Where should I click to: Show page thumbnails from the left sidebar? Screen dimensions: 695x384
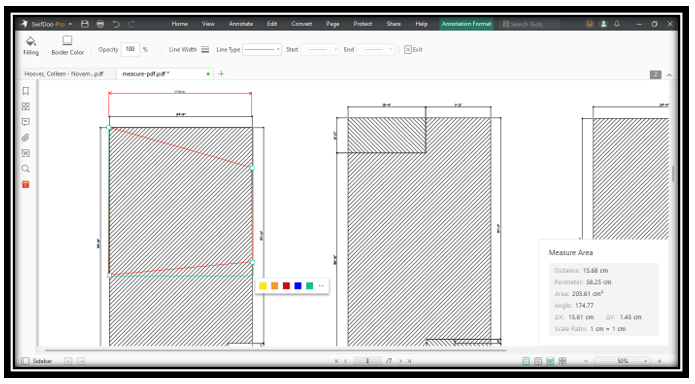26,106
